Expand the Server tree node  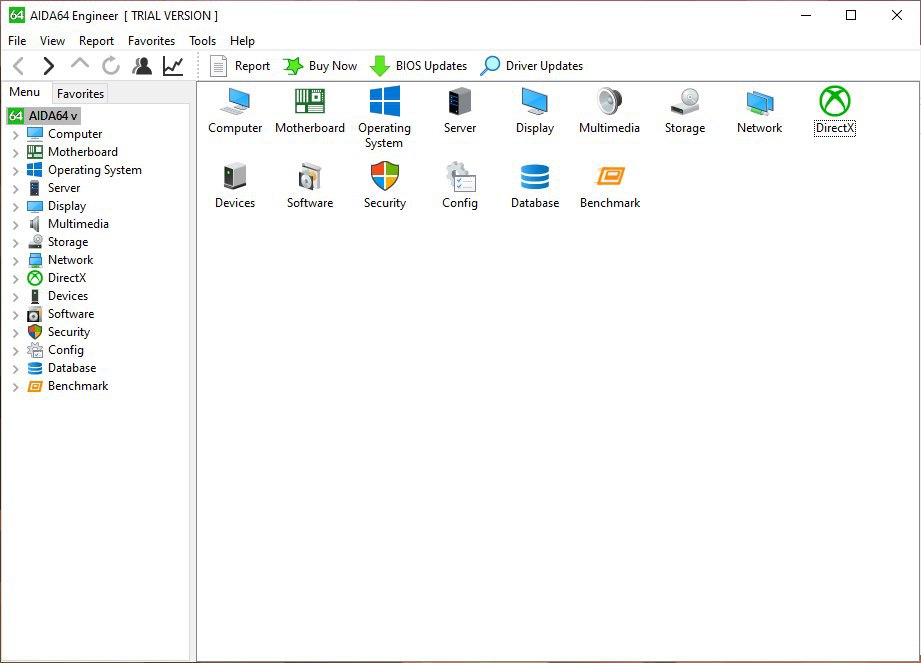point(16,189)
